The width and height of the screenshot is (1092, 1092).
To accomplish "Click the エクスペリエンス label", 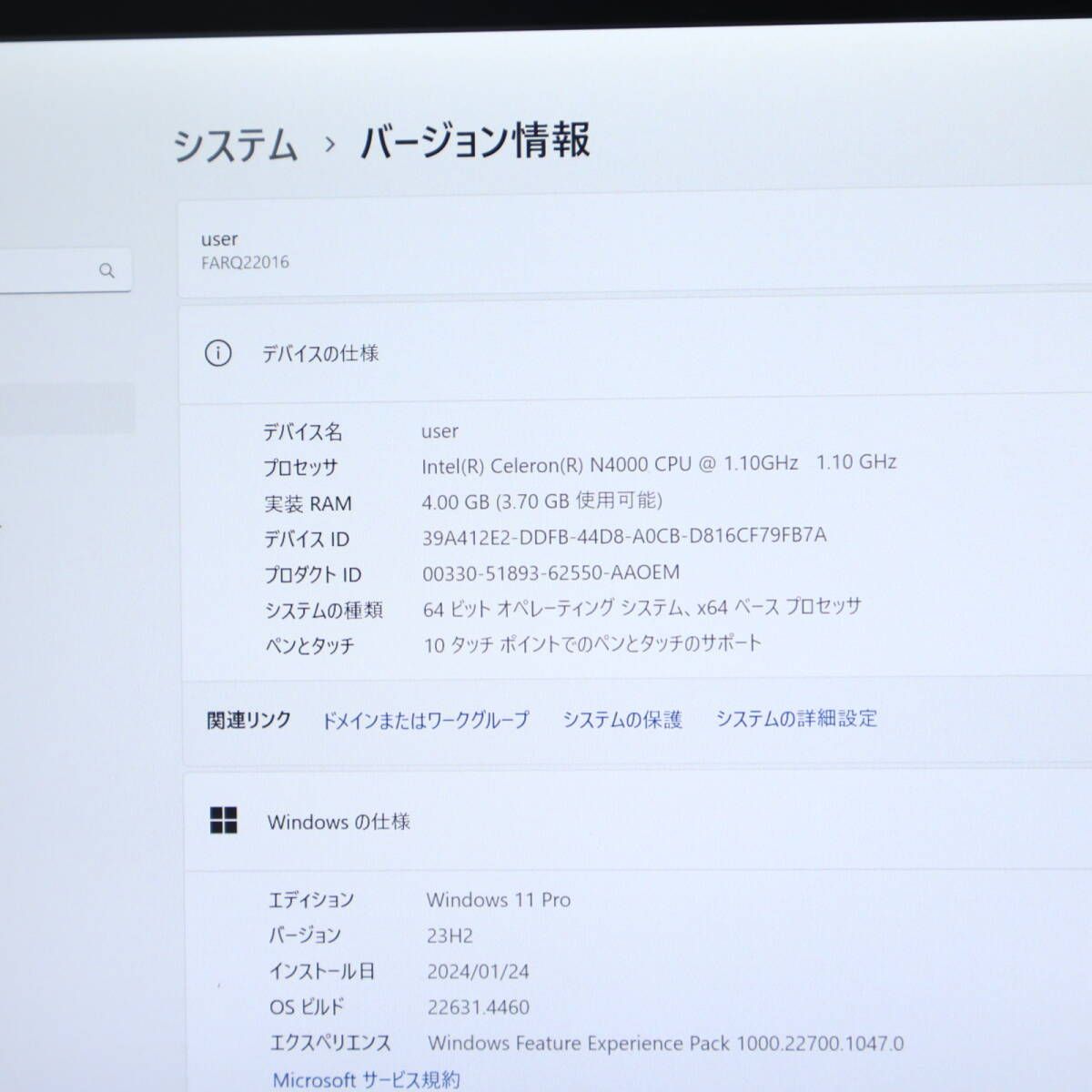I will [x=330, y=1043].
